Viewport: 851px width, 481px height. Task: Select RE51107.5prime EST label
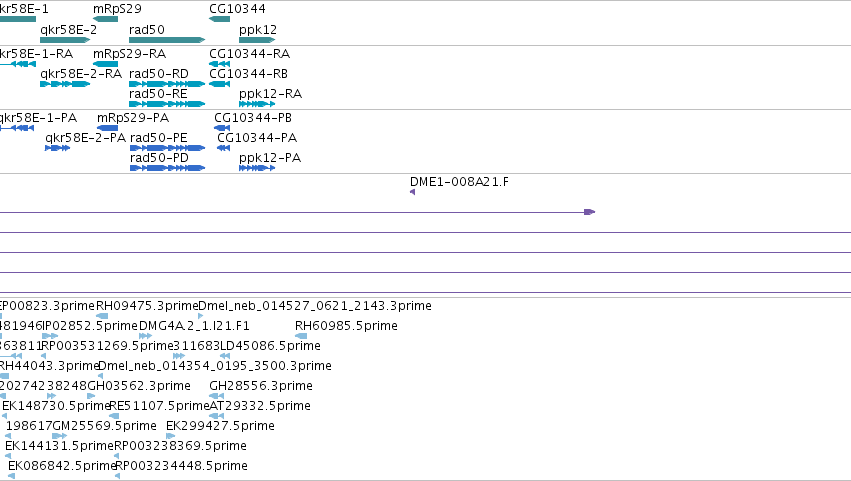[x=159, y=406]
